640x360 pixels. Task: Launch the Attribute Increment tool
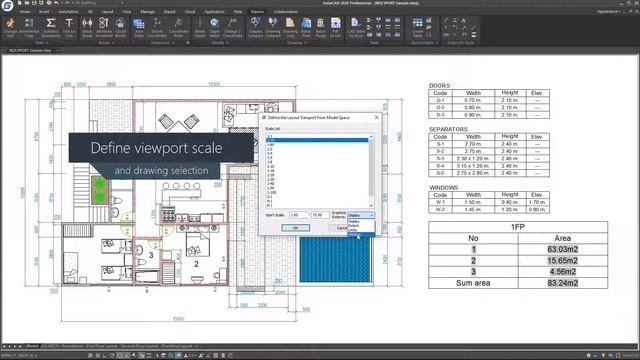pos(104,28)
